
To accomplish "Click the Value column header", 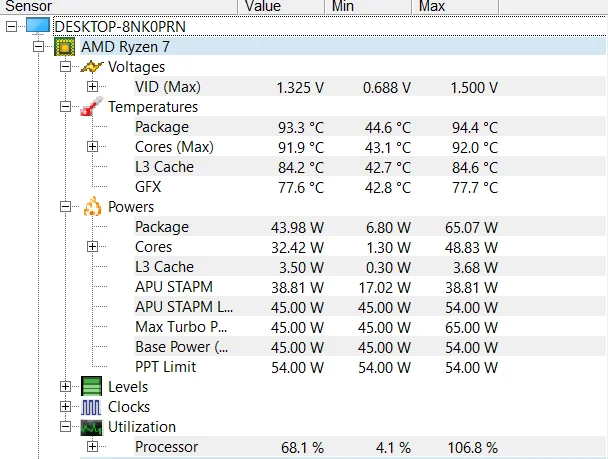I will click(281, 7).
